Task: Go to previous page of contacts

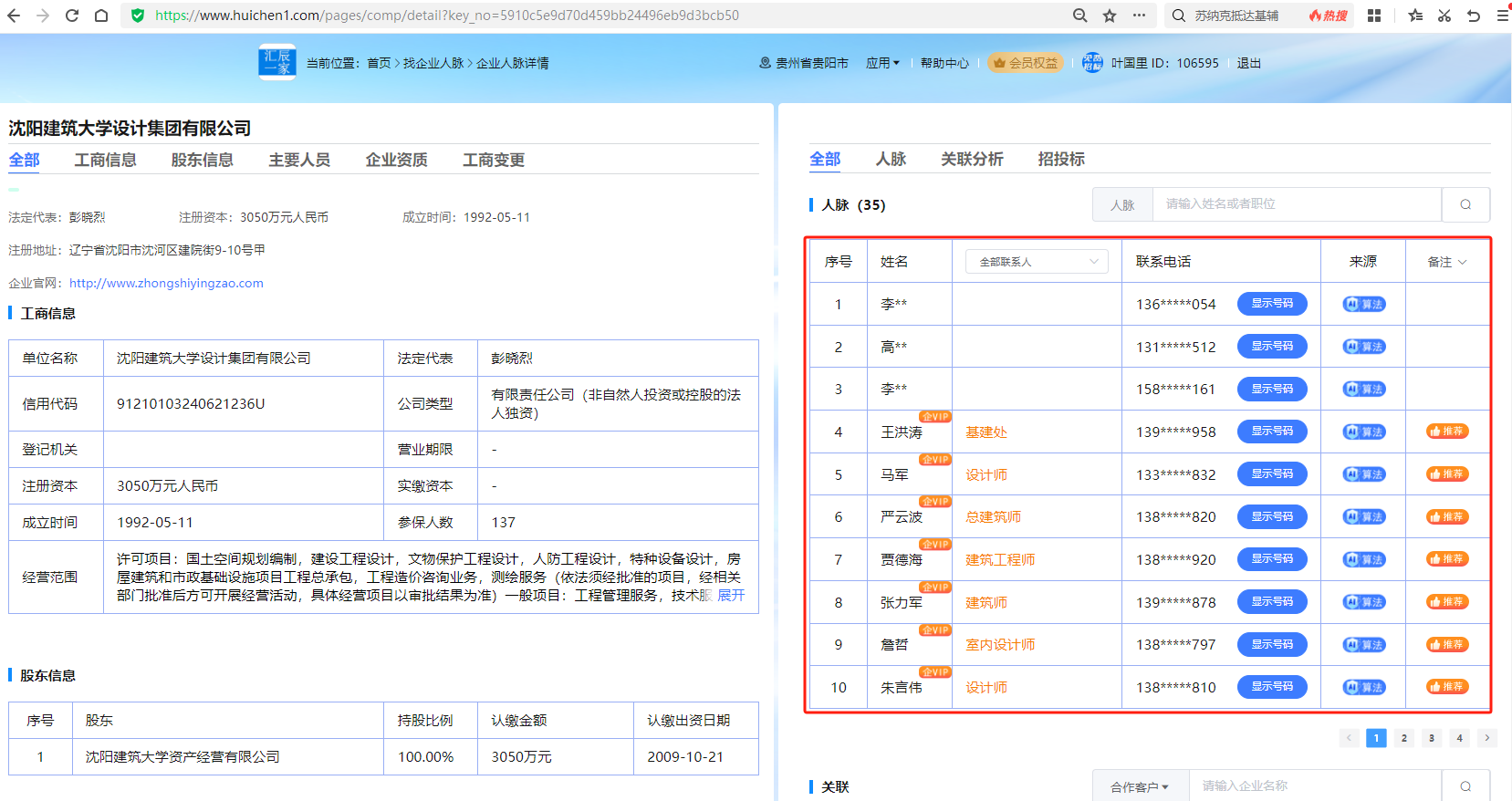Action: 1349,738
